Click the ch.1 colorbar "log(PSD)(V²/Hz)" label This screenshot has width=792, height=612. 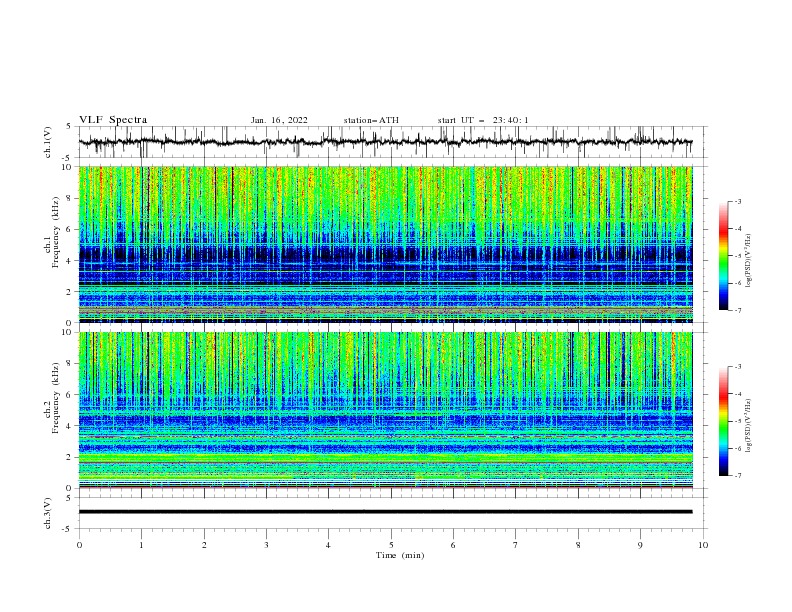pyautogui.click(x=749, y=261)
